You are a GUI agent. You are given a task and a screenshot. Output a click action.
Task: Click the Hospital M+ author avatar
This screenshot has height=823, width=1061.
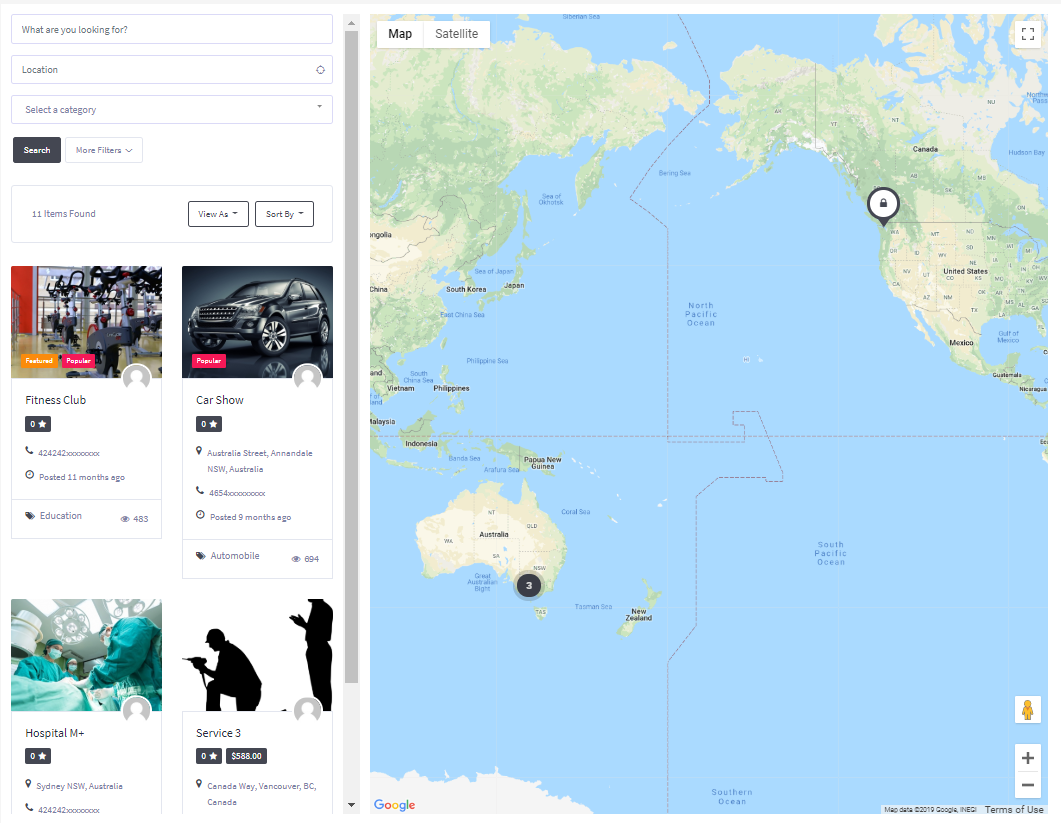coord(137,710)
